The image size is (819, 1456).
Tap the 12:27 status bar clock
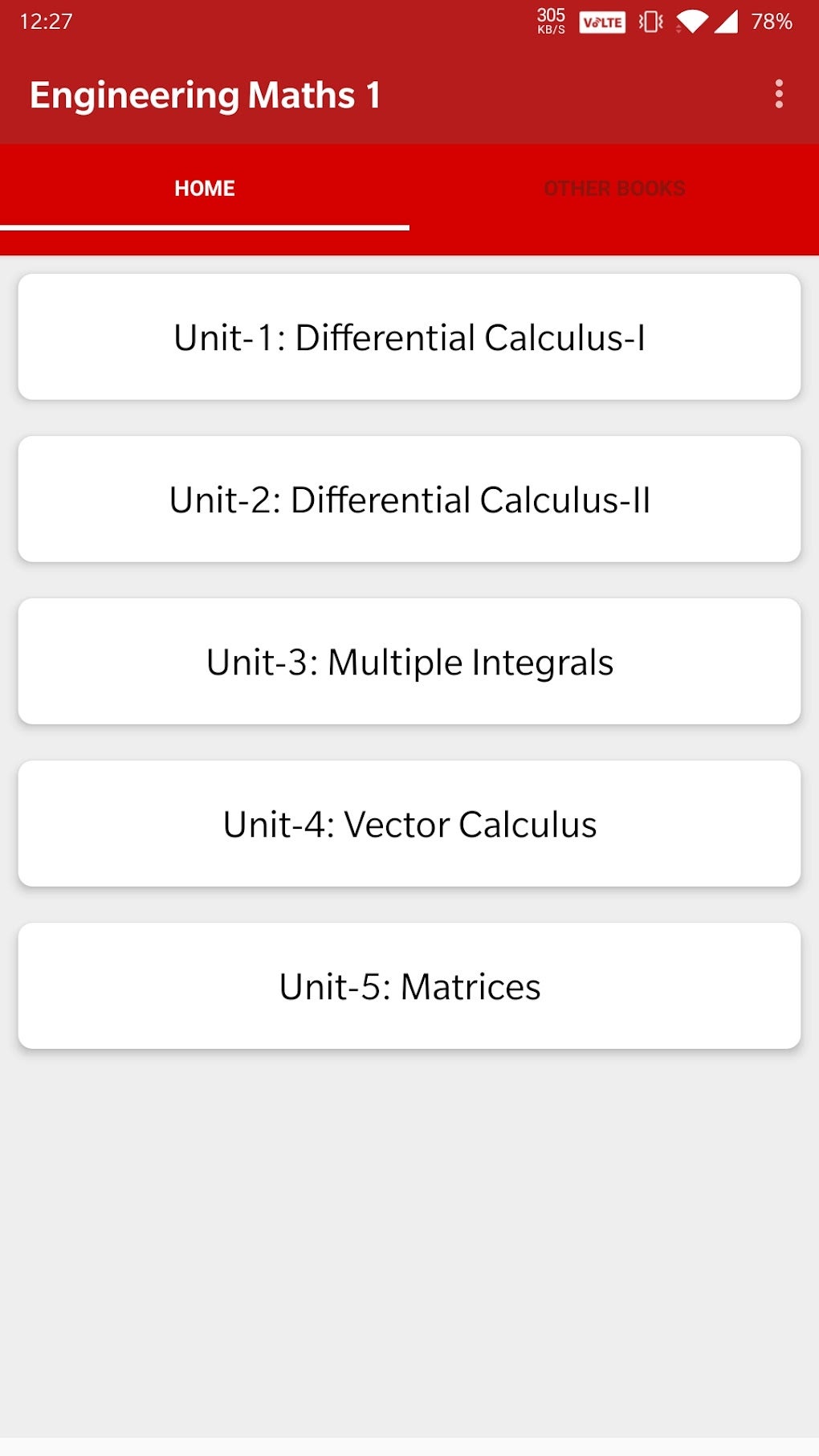click(x=46, y=22)
